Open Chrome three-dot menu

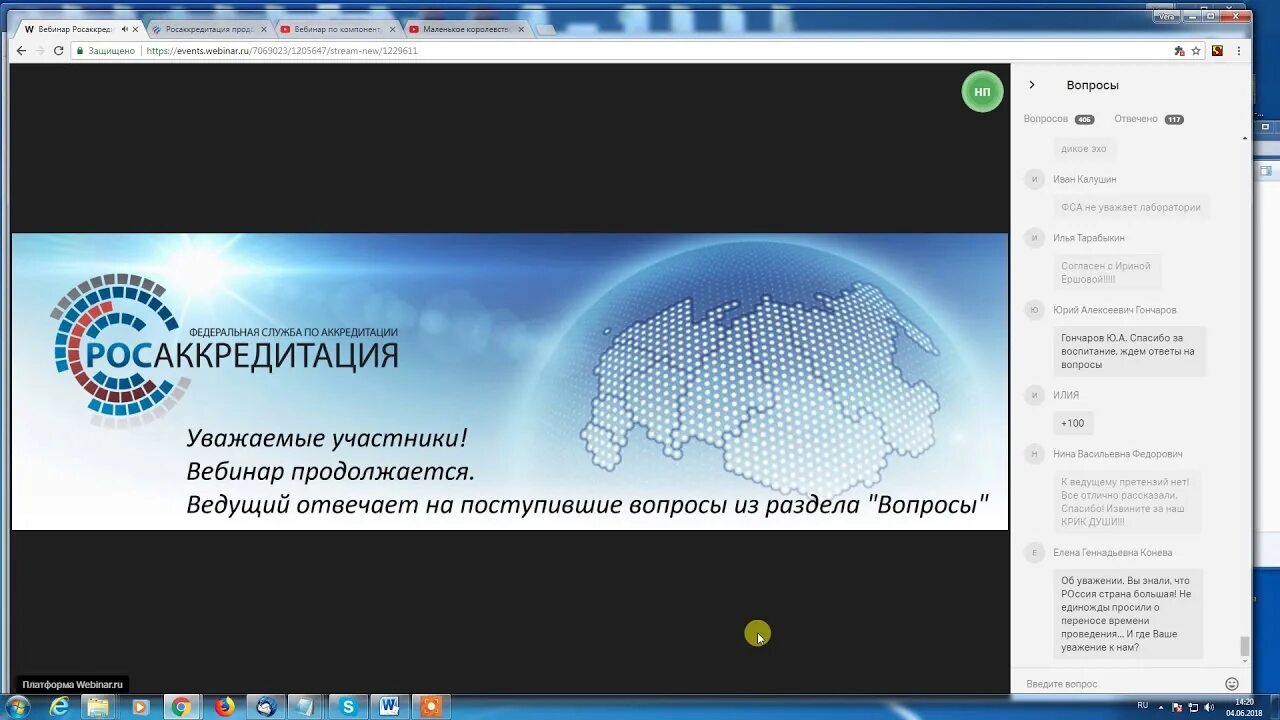click(1238, 51)
